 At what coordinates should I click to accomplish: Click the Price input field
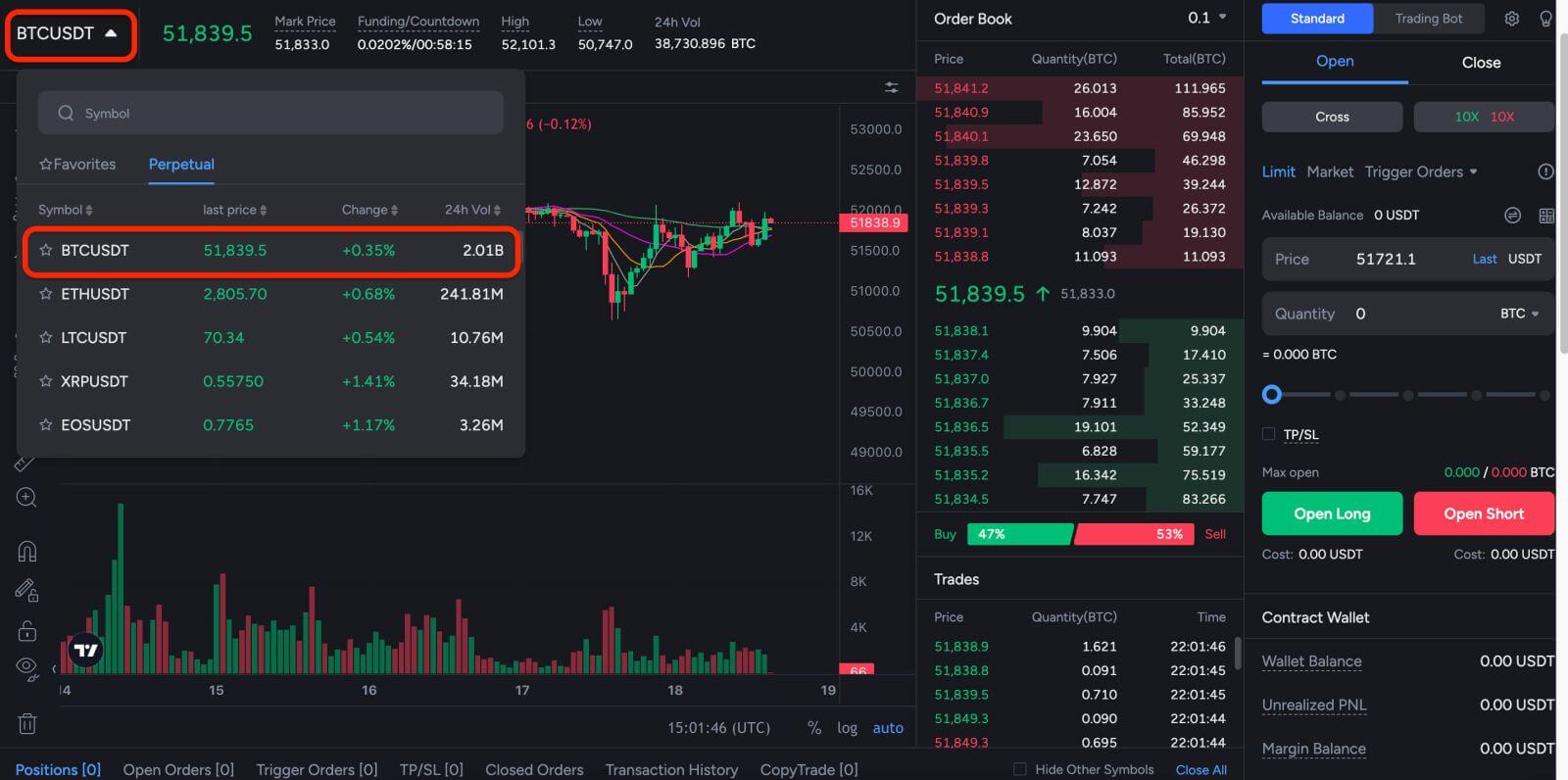point(1407,259)
